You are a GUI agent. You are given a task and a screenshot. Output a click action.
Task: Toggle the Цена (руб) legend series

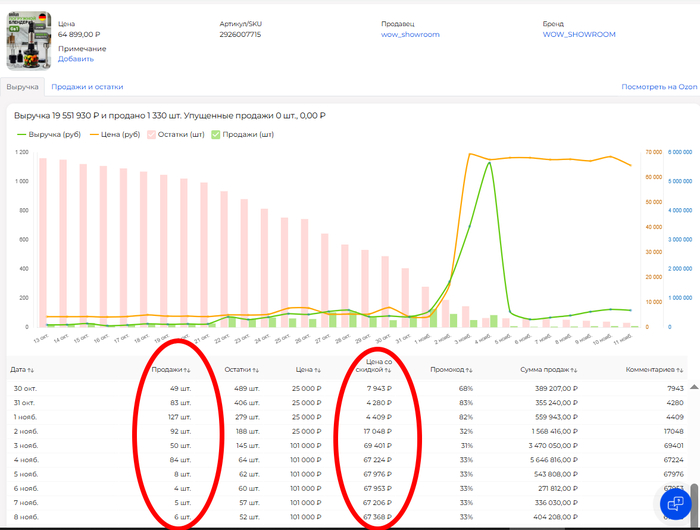point(115,134)
